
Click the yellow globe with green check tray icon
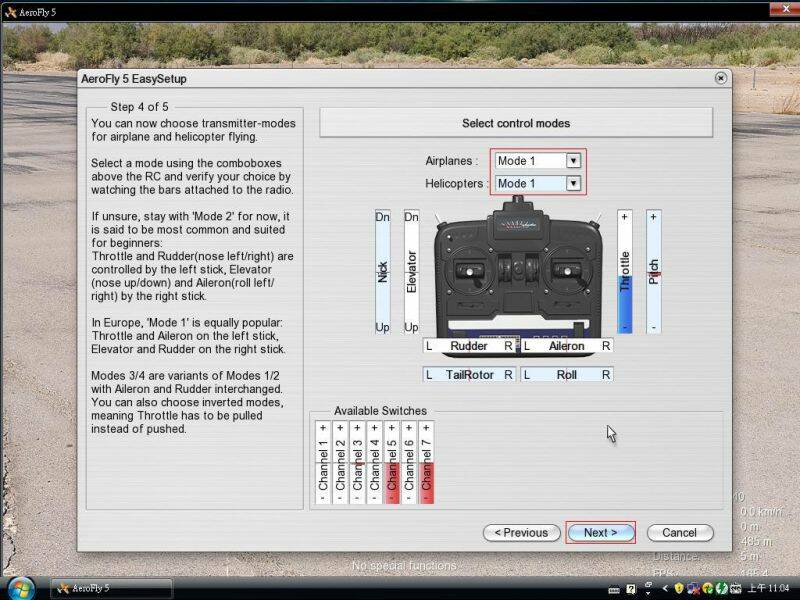pos(708,588)
